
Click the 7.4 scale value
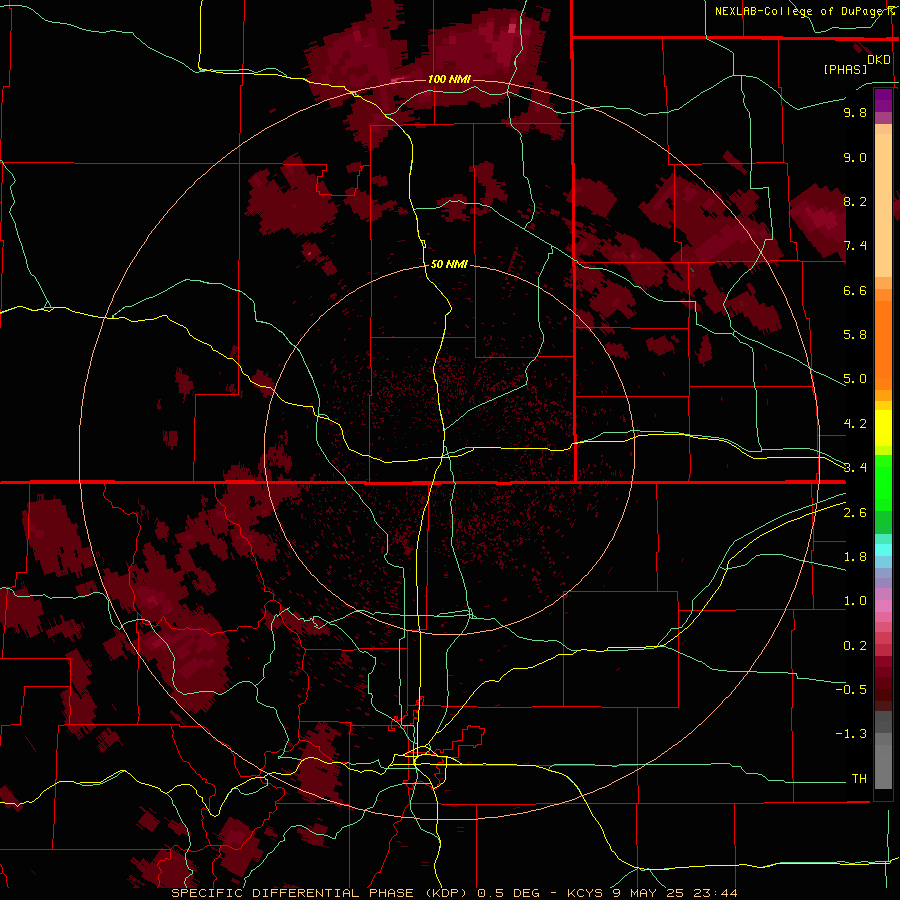pos(855,246)
